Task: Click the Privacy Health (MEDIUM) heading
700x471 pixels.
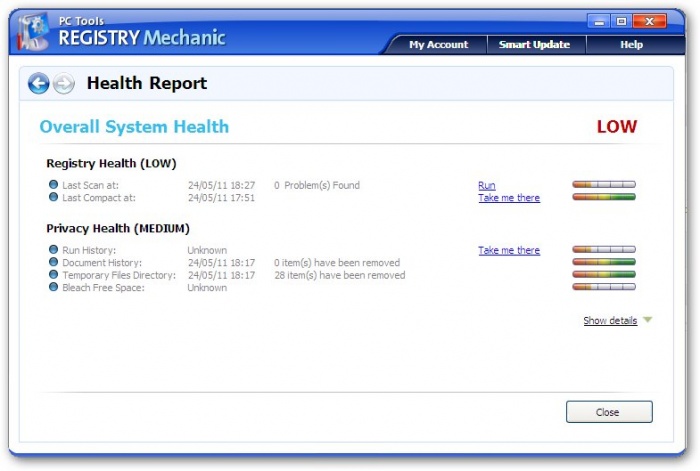Action: tap(118, 229)
